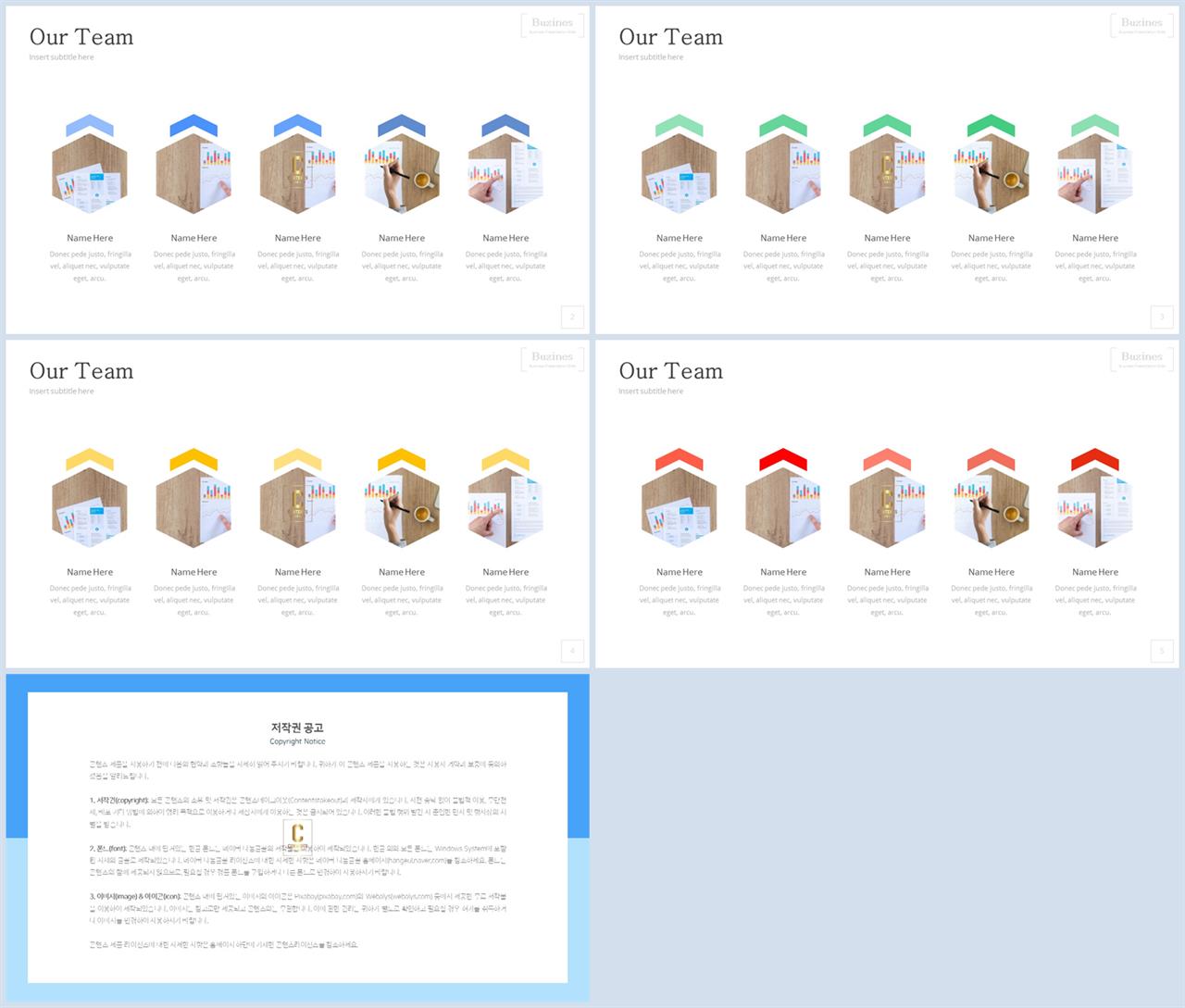Select first hexagon photo on blue slide
The height and width of the screenshot is (1008, 1185).
(90, 173)
